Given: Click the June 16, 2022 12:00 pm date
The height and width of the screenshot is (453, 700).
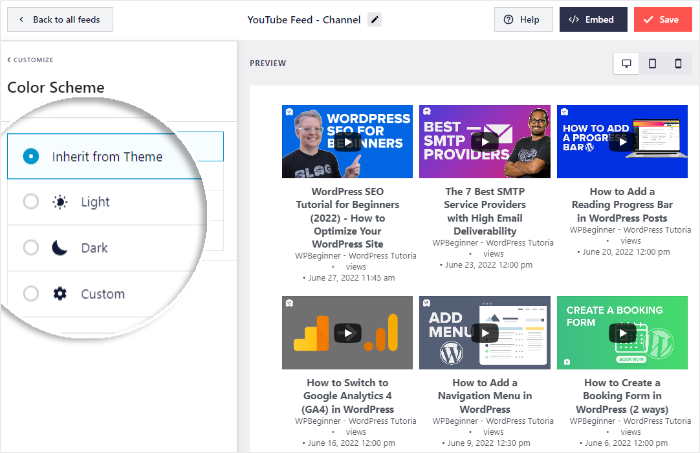Looking at the screenshot, I should click(351, 443).
